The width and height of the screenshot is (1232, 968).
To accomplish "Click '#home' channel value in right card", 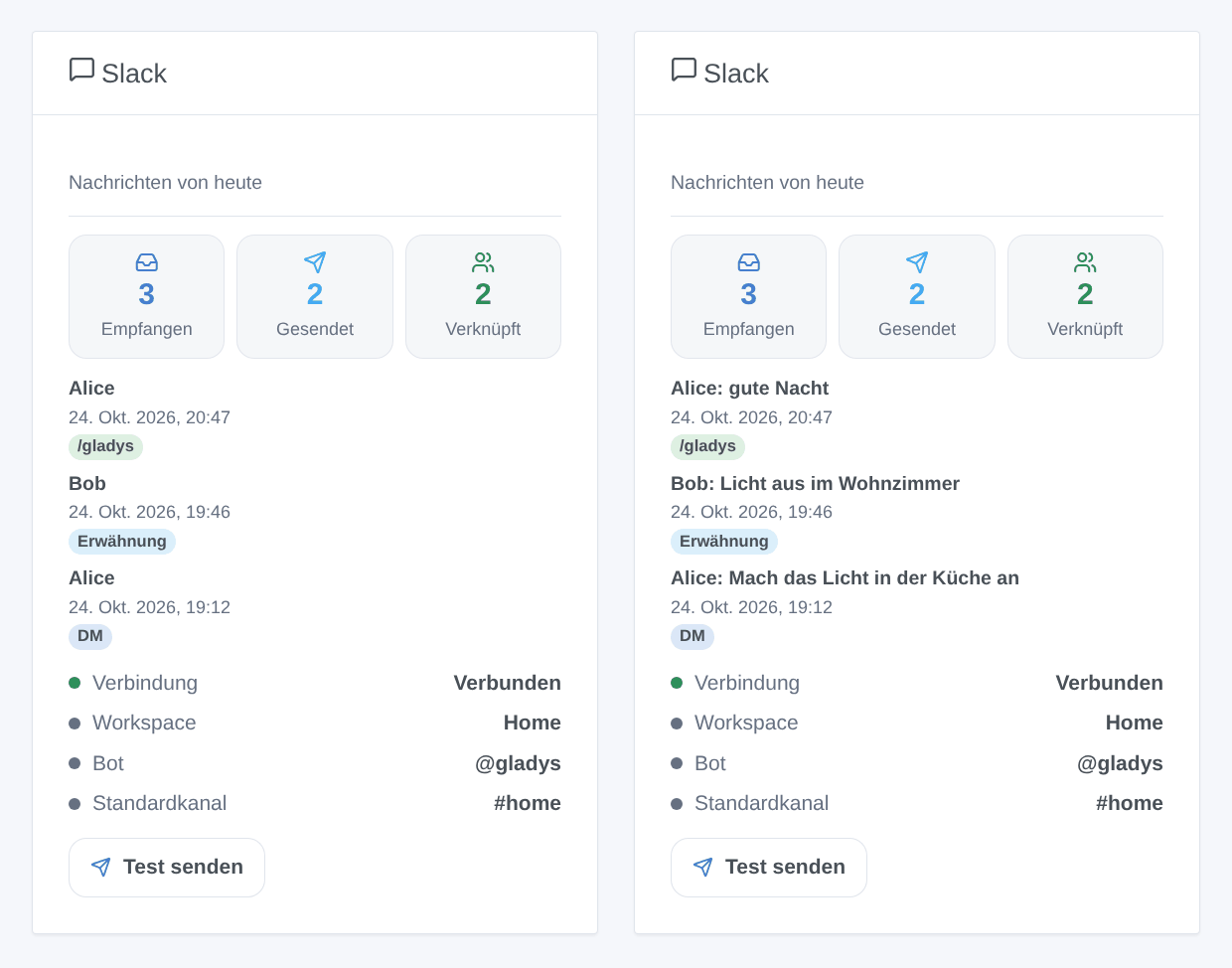I will click(1130, 803).
